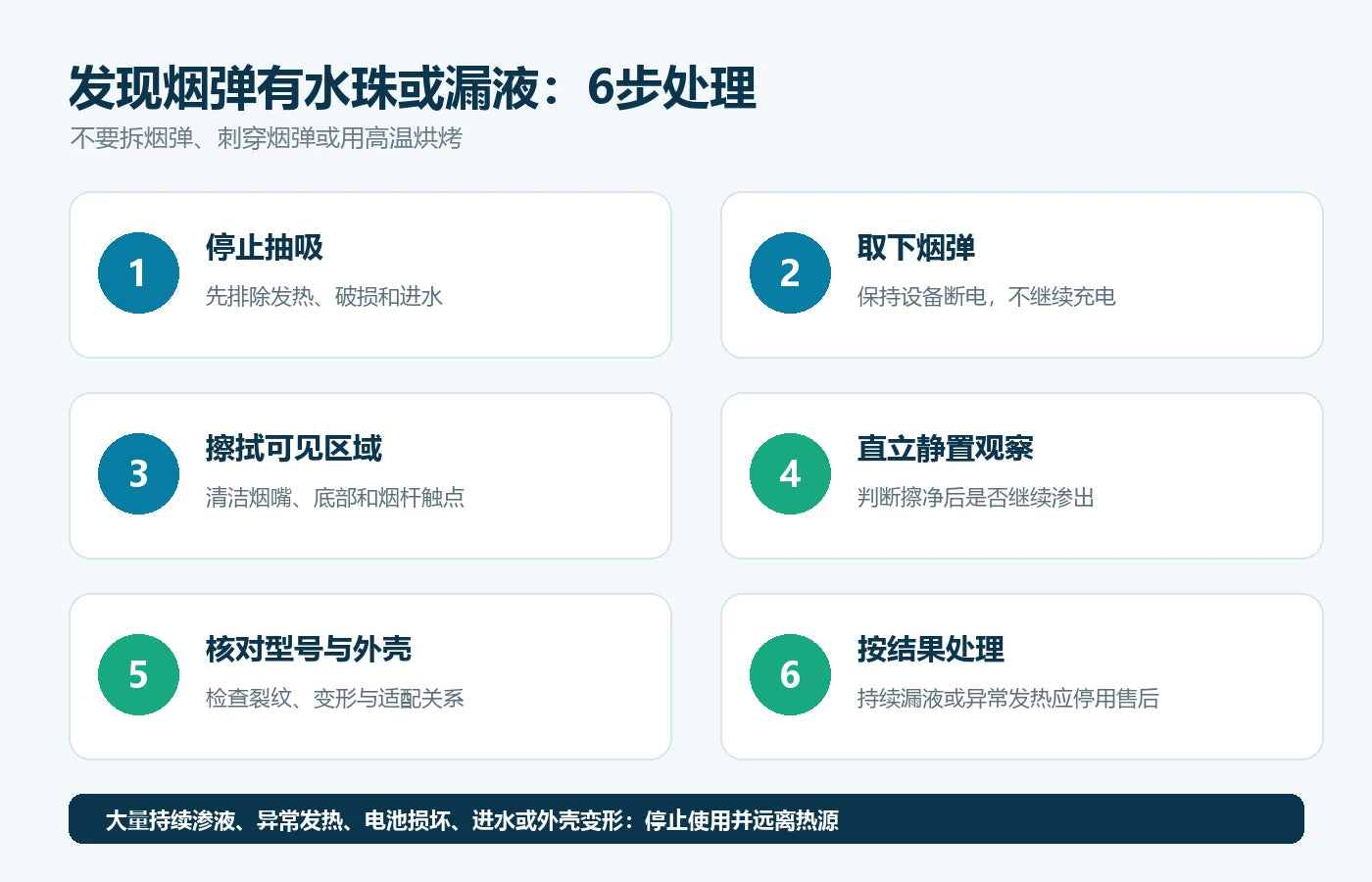1372x882 pixels.
Task: Click the text 检查裂纹、变形与适配关系
Action: (334, 698)
